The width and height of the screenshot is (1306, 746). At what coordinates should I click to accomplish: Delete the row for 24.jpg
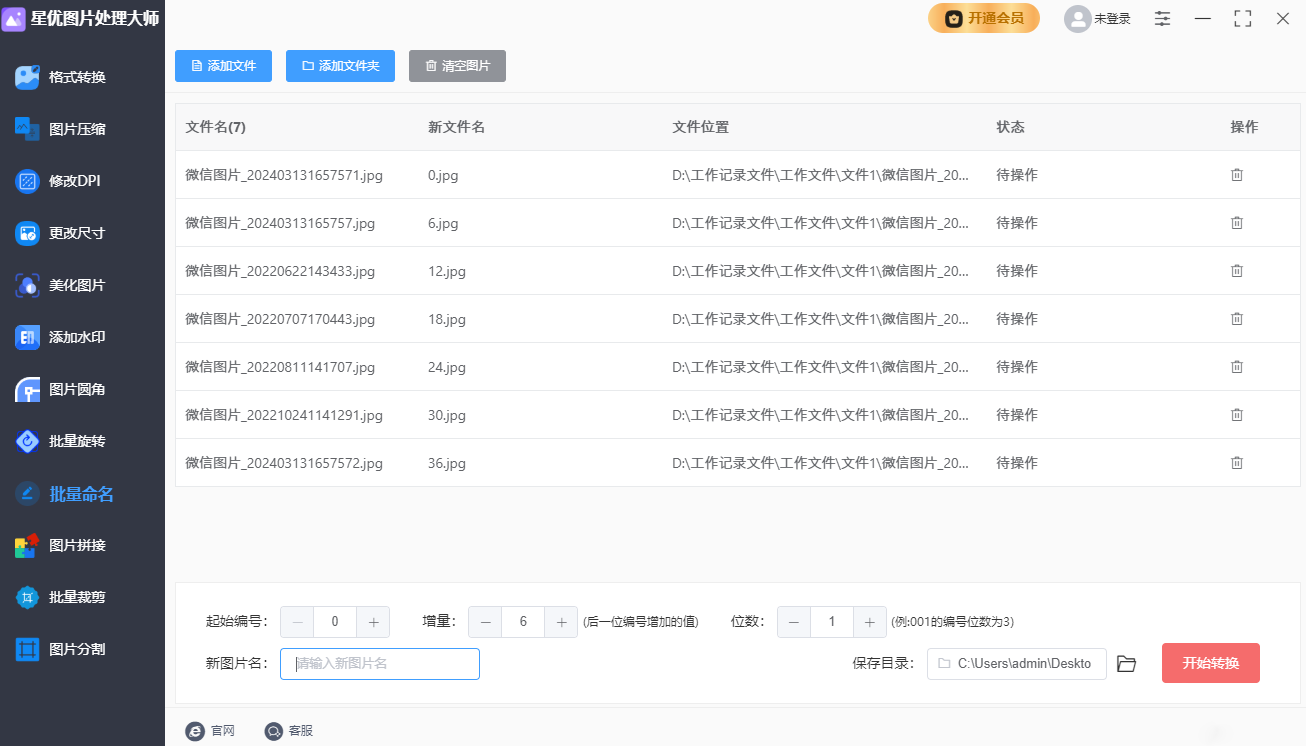1237,367
